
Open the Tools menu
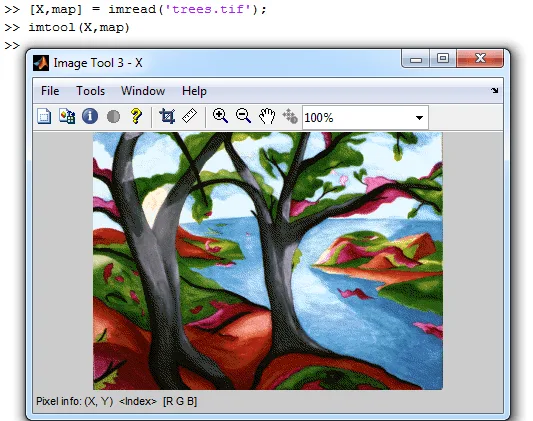pyautogui.click(x=90, y=91)
